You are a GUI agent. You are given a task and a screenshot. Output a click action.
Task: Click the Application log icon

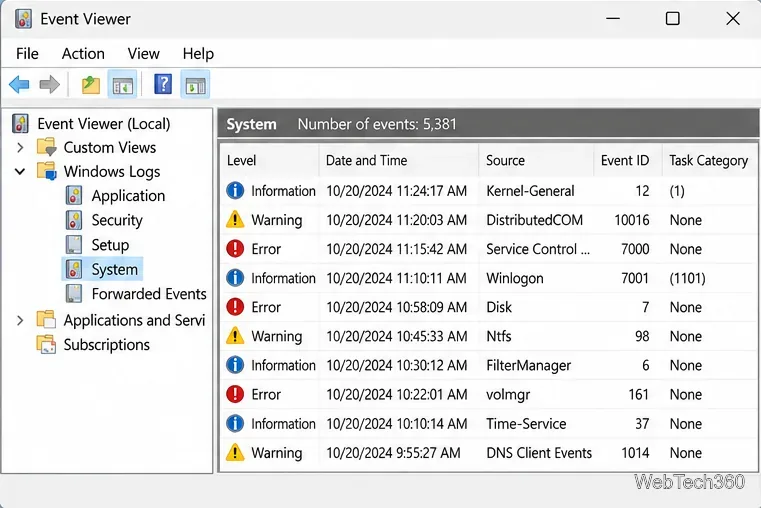point(74,196)
